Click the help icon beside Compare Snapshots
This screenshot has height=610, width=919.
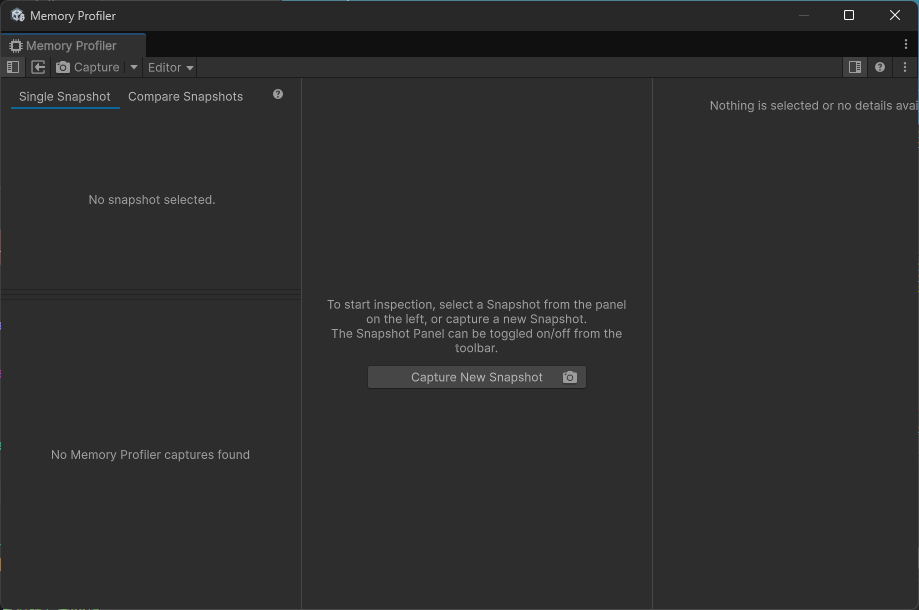tap(277, 93)
